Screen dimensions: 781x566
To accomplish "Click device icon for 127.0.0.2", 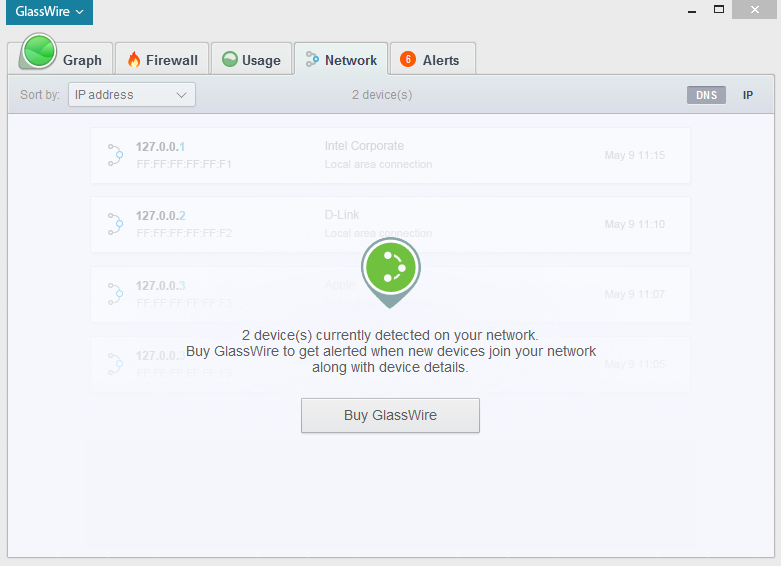I will tap(116, 224).
